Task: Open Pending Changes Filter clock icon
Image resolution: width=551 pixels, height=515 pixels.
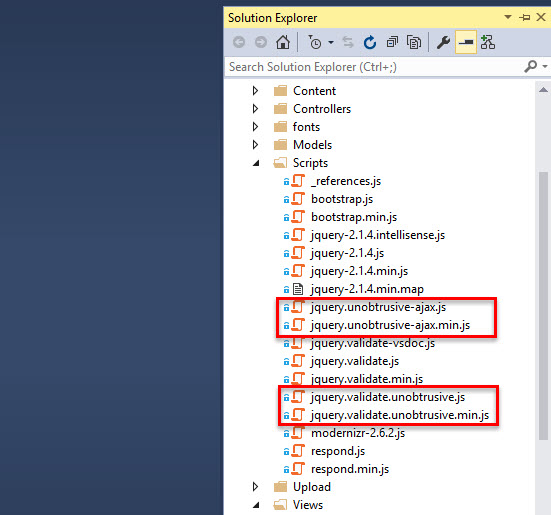Action: 315,43
